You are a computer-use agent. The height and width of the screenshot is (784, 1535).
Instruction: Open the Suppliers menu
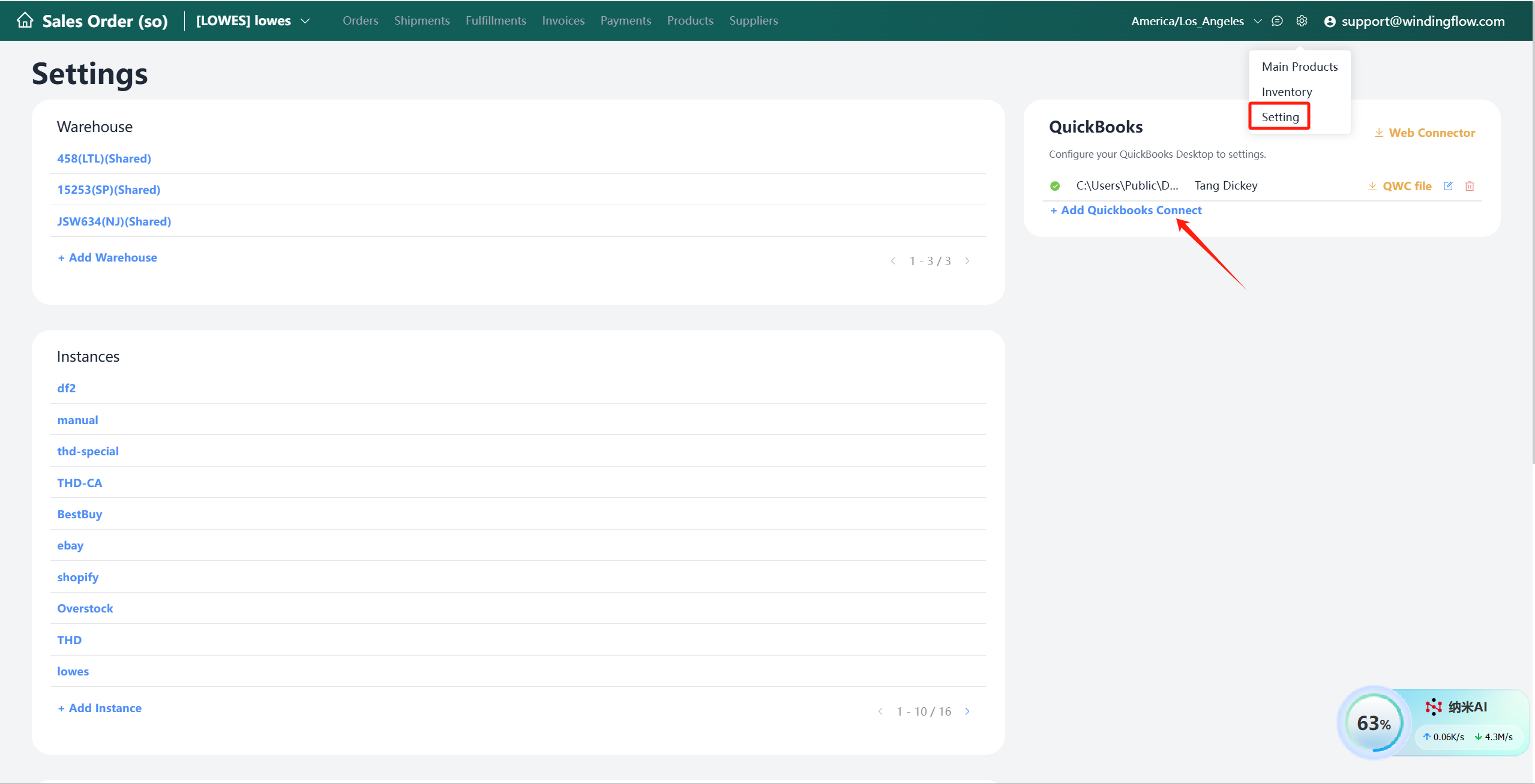(x=754, y=20)
